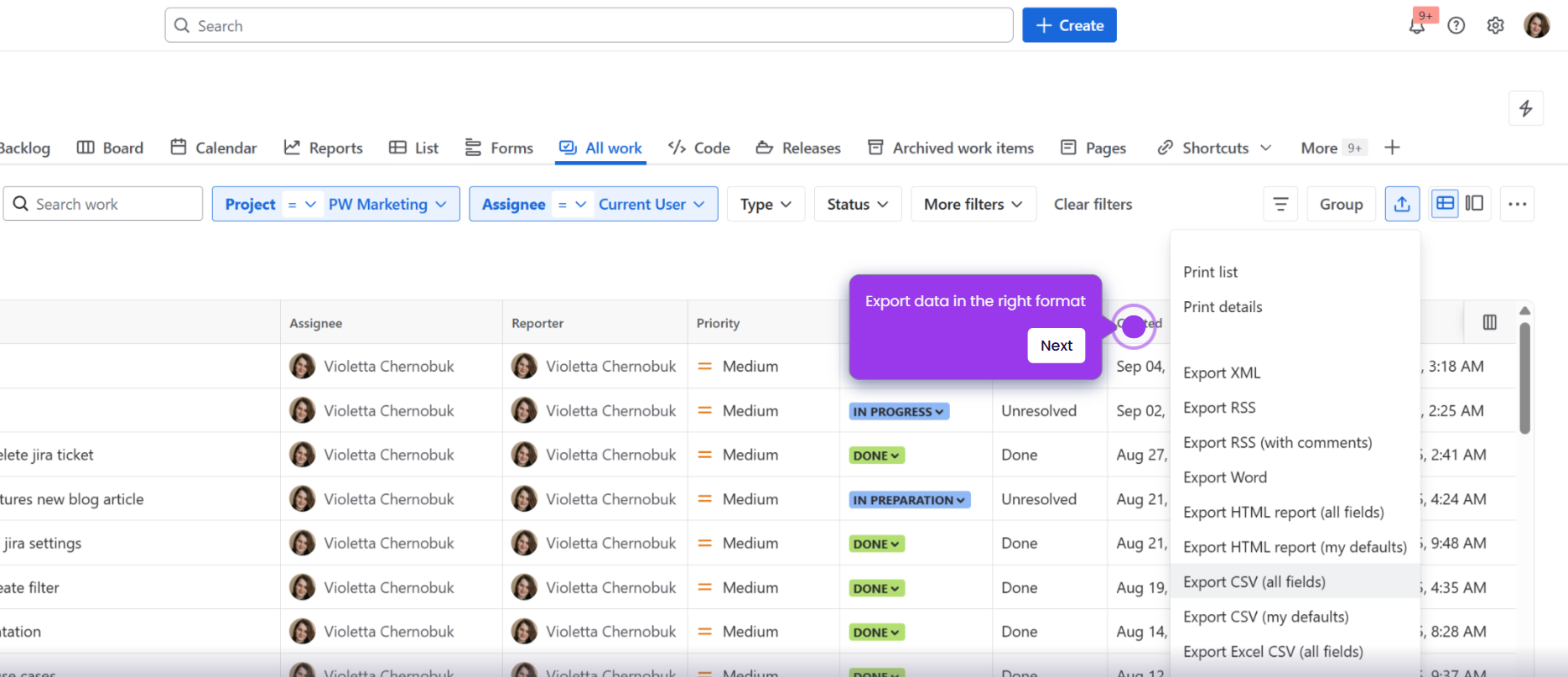Select the All work tab
1568x677 pixels.
coord(600,148)
